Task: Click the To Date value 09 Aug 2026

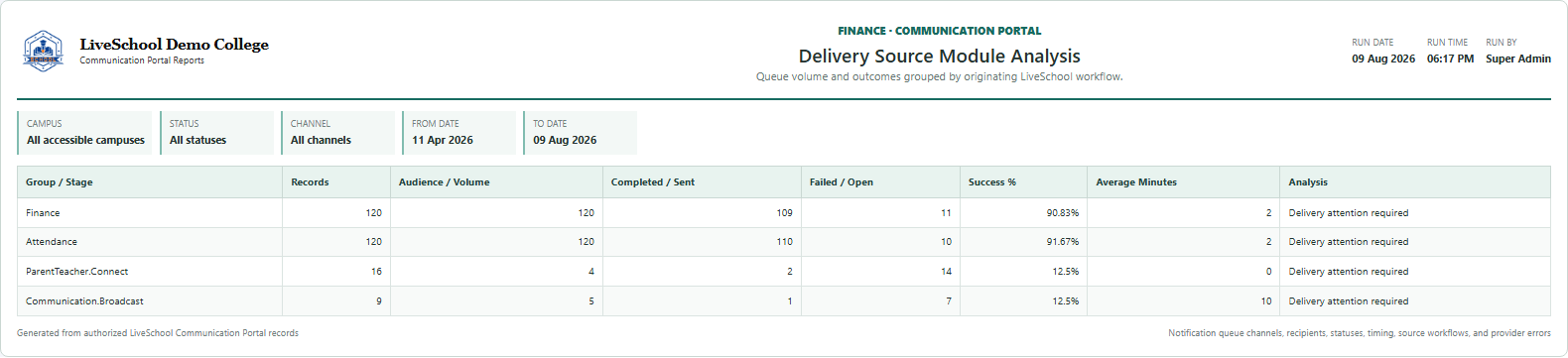Action: 565,140
